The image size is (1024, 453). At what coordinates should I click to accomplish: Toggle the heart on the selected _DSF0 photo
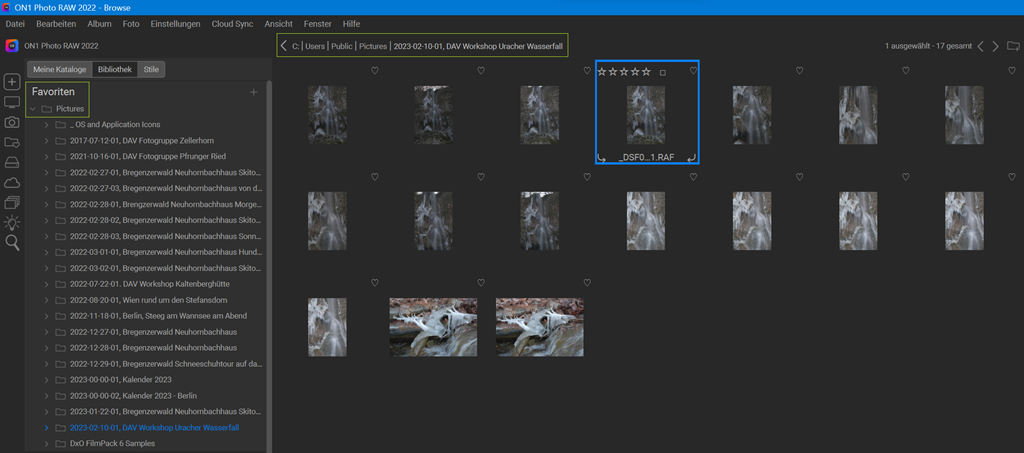click(692, 71)
